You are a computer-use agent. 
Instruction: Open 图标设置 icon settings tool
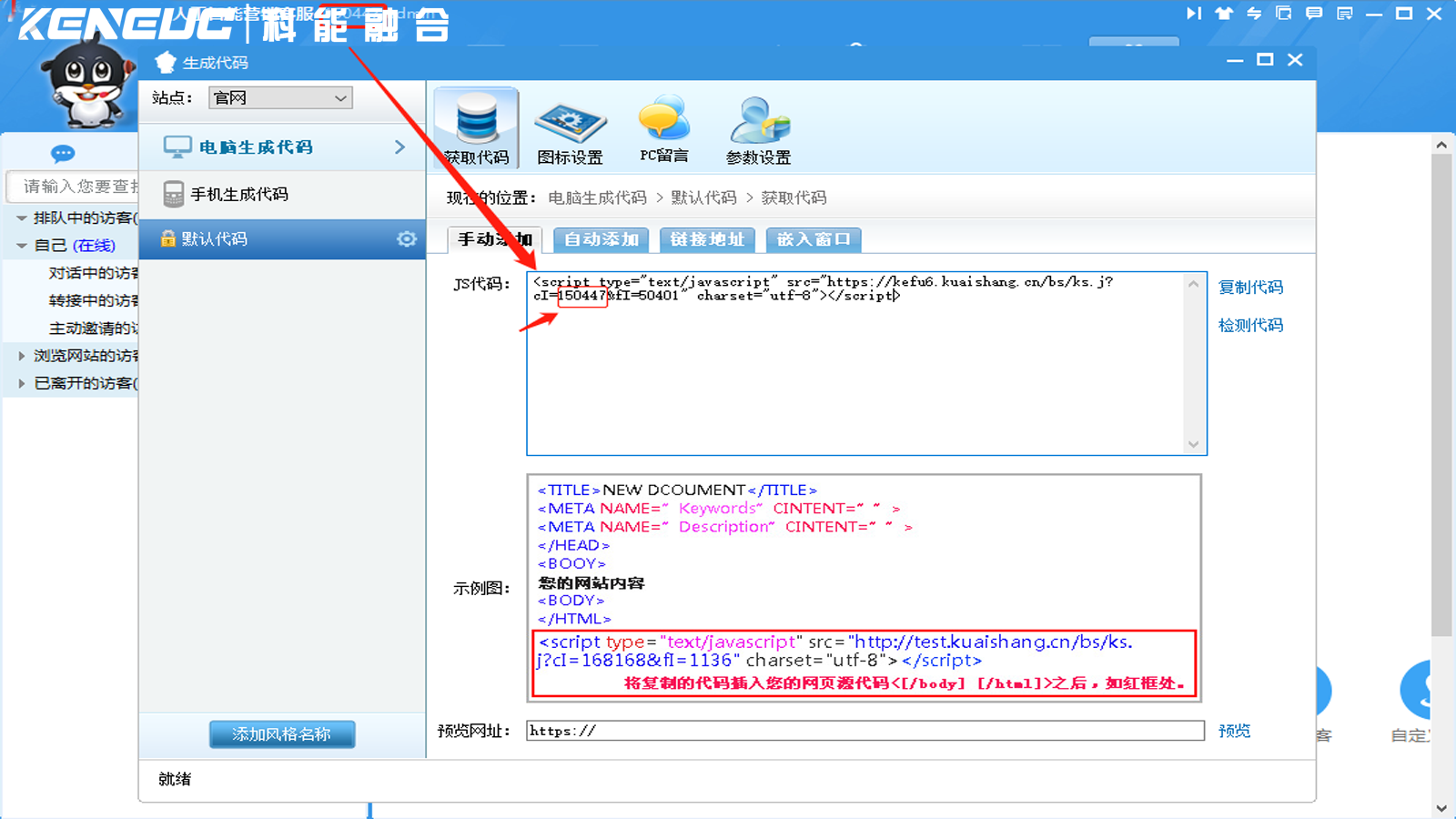[x=571, y=133]
